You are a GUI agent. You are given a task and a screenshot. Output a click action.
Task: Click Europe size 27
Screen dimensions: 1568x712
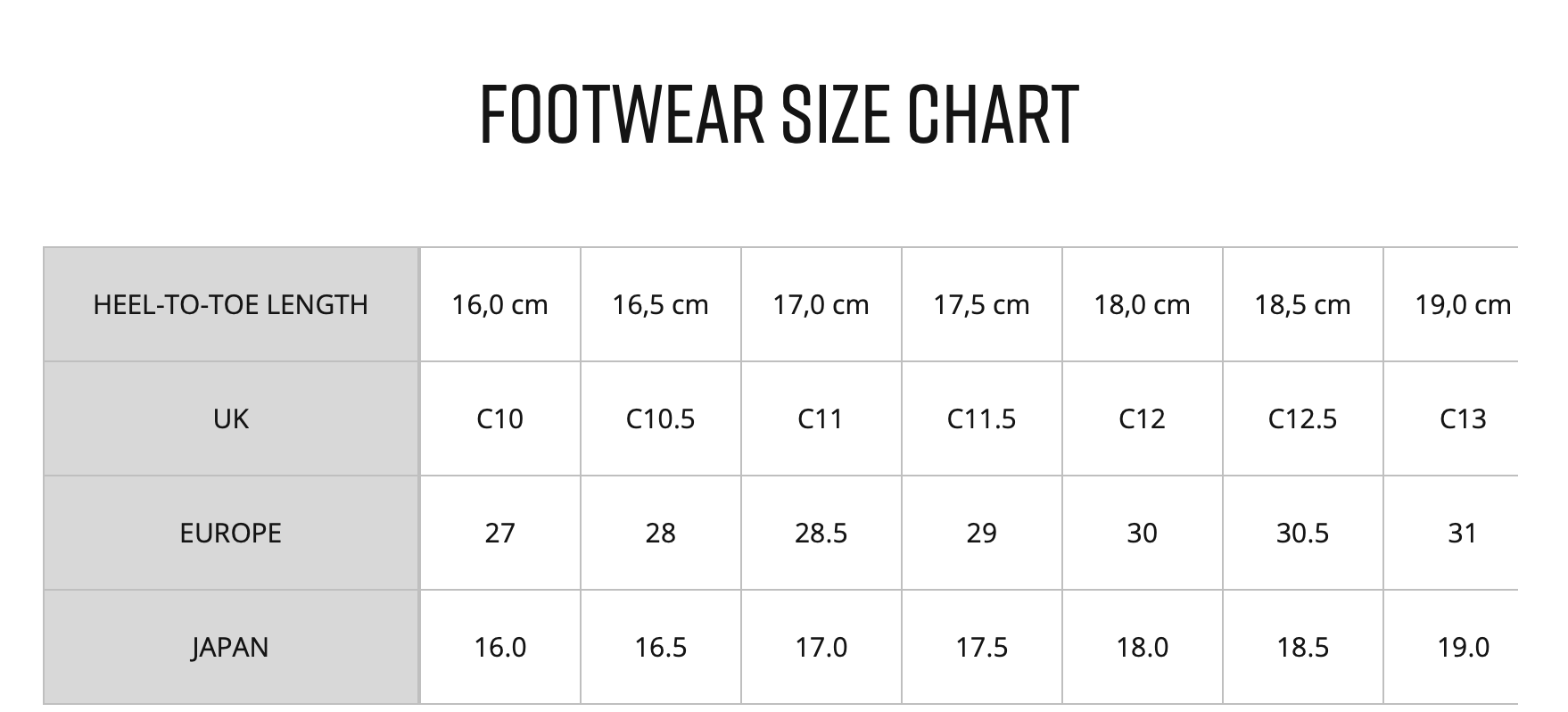(x=500, y=533)
